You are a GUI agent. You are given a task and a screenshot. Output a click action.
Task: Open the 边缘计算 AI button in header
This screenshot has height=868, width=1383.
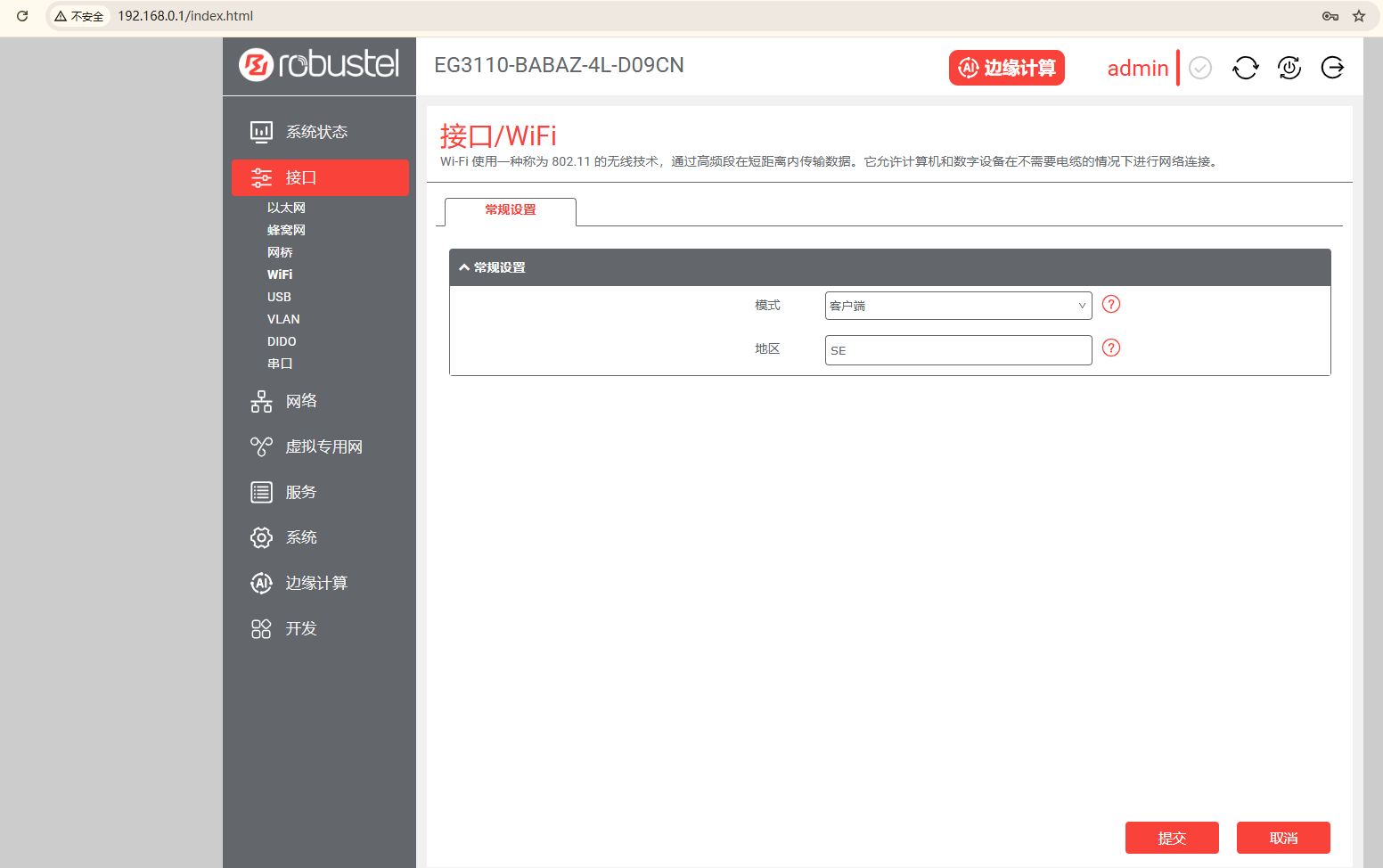coord(1007,68)
